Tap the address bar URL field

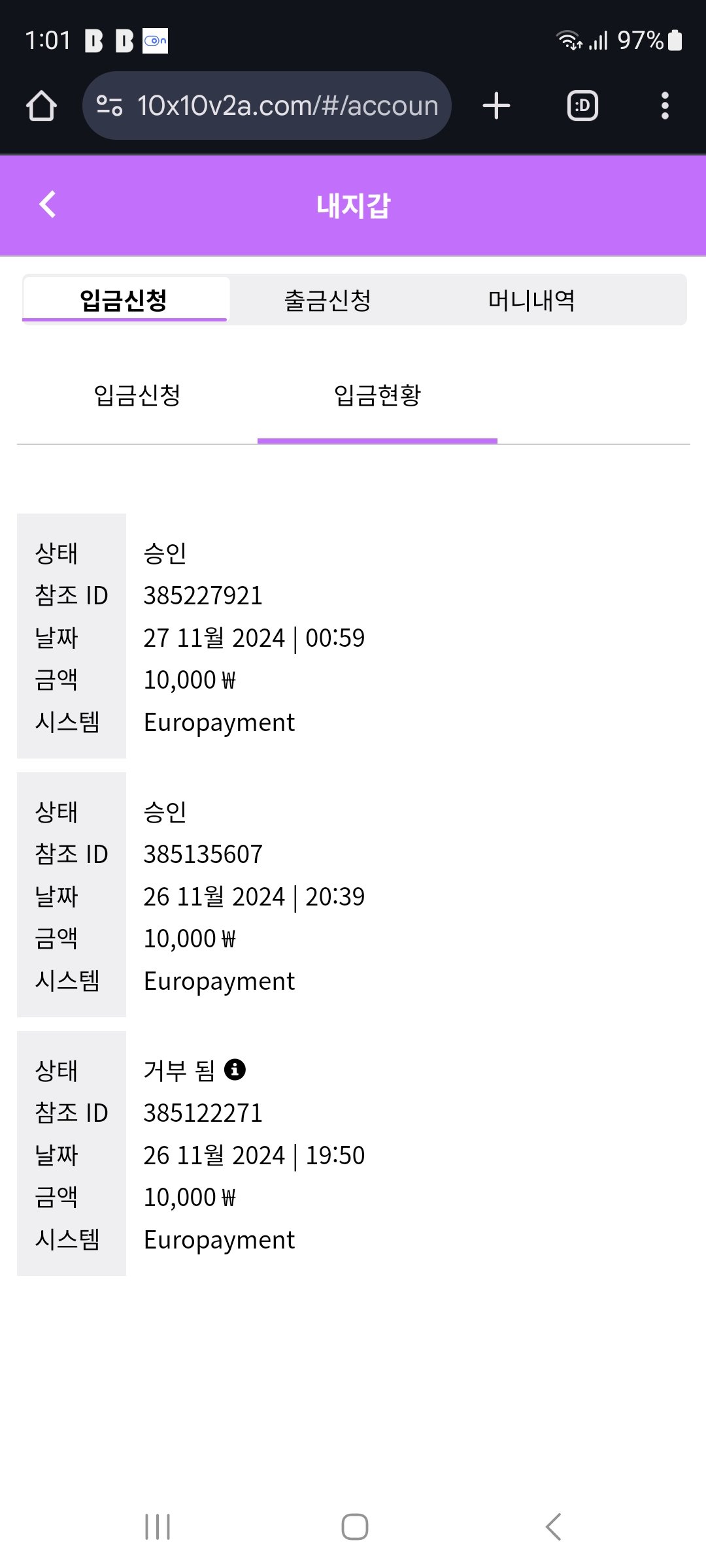tap(288, 106)
